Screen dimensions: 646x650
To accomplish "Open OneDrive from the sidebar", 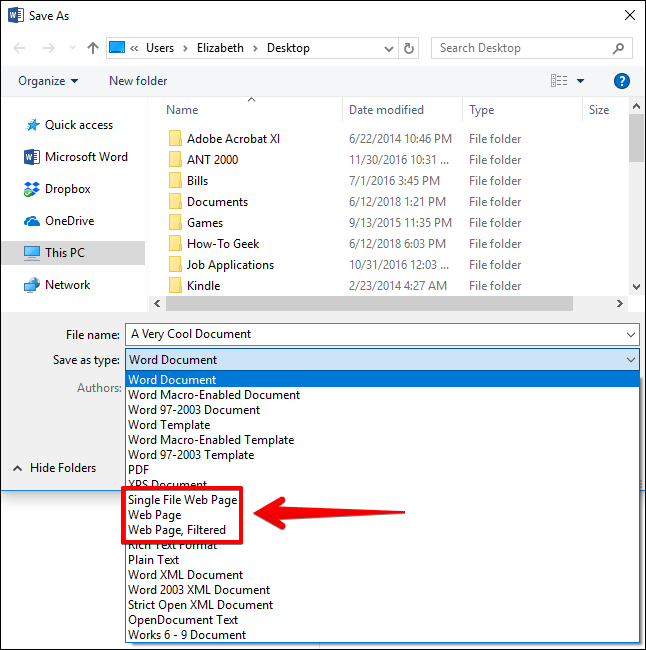I will (x=69, y=221).
